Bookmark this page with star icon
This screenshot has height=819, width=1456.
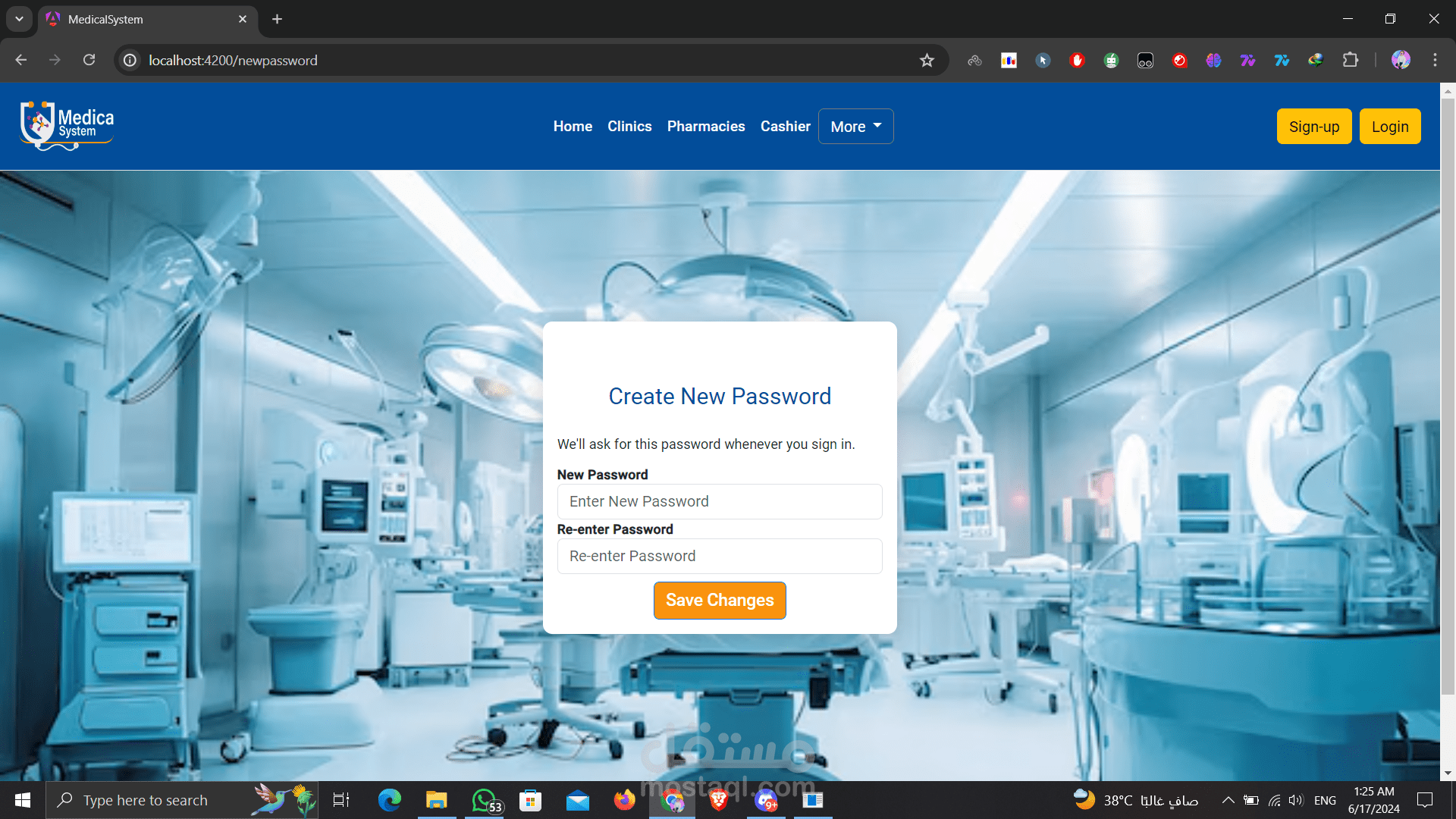pyautogui.click(x=927, y=61)
